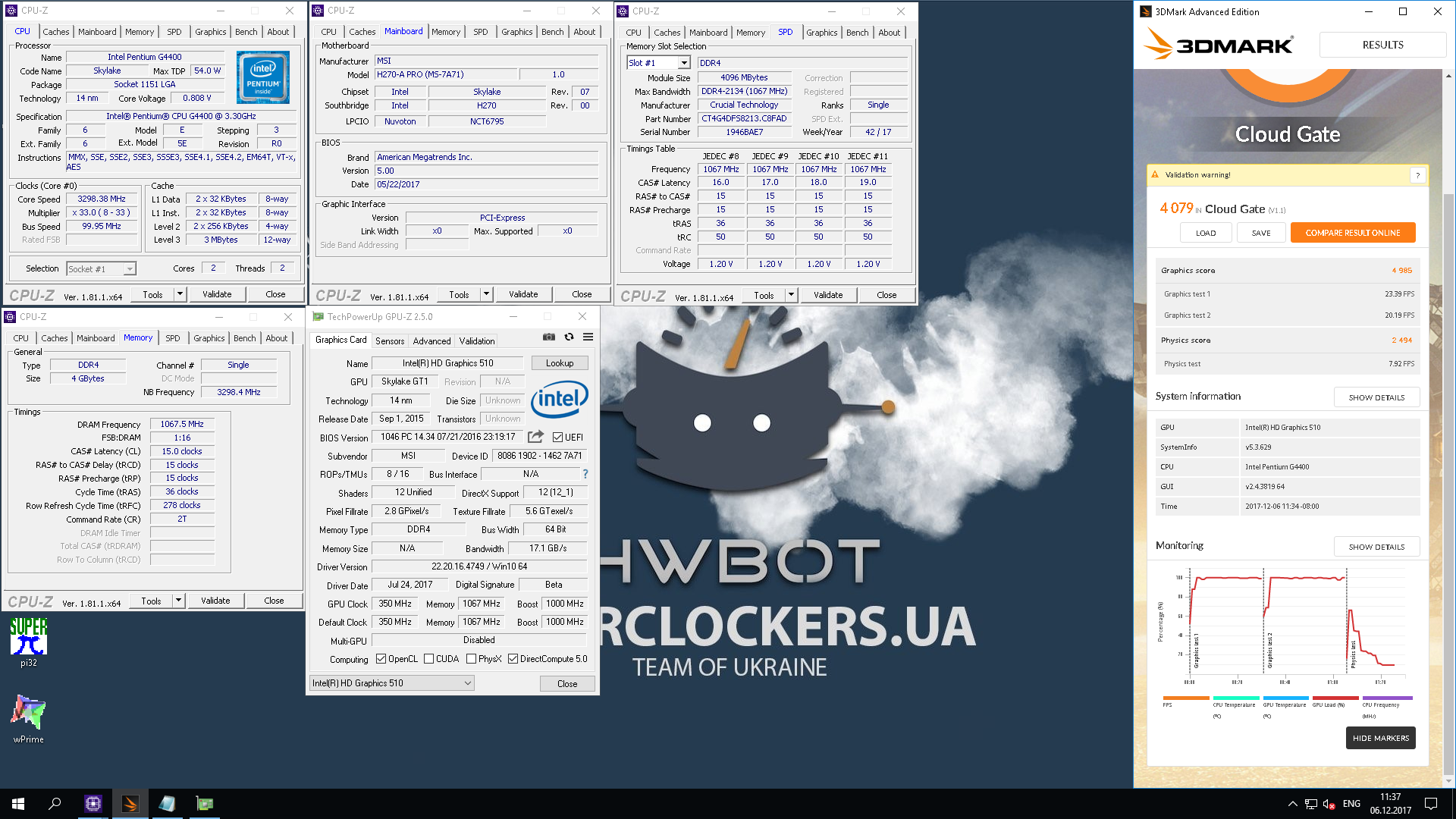This screenshot has height=819, width=1456.
Task: Open the Validation tab in GPU-Z
Action: [476, 341]
